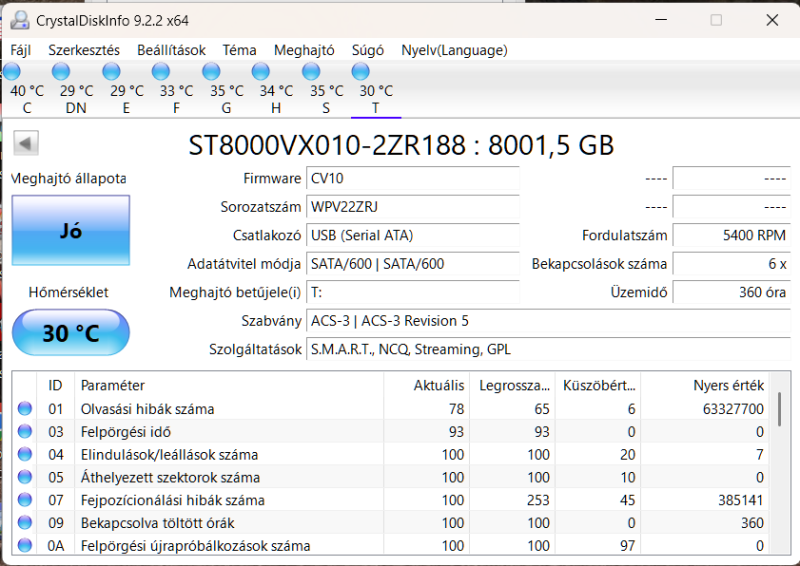This screenshot has height=566, width=800.
Task: Select the Felpörgési újrapróbálkozások száma row
Action: pos(390,545)
